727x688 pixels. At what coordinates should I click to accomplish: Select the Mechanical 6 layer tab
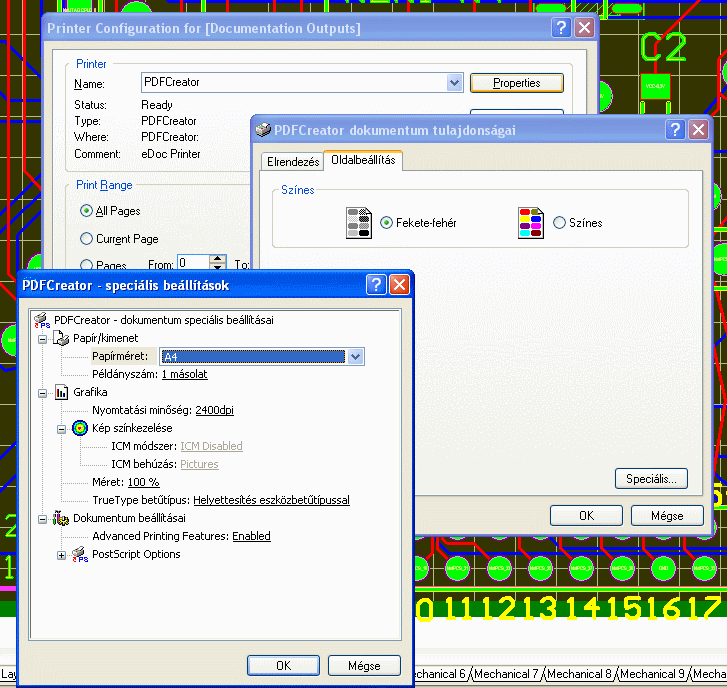click(x=439, y=674)
